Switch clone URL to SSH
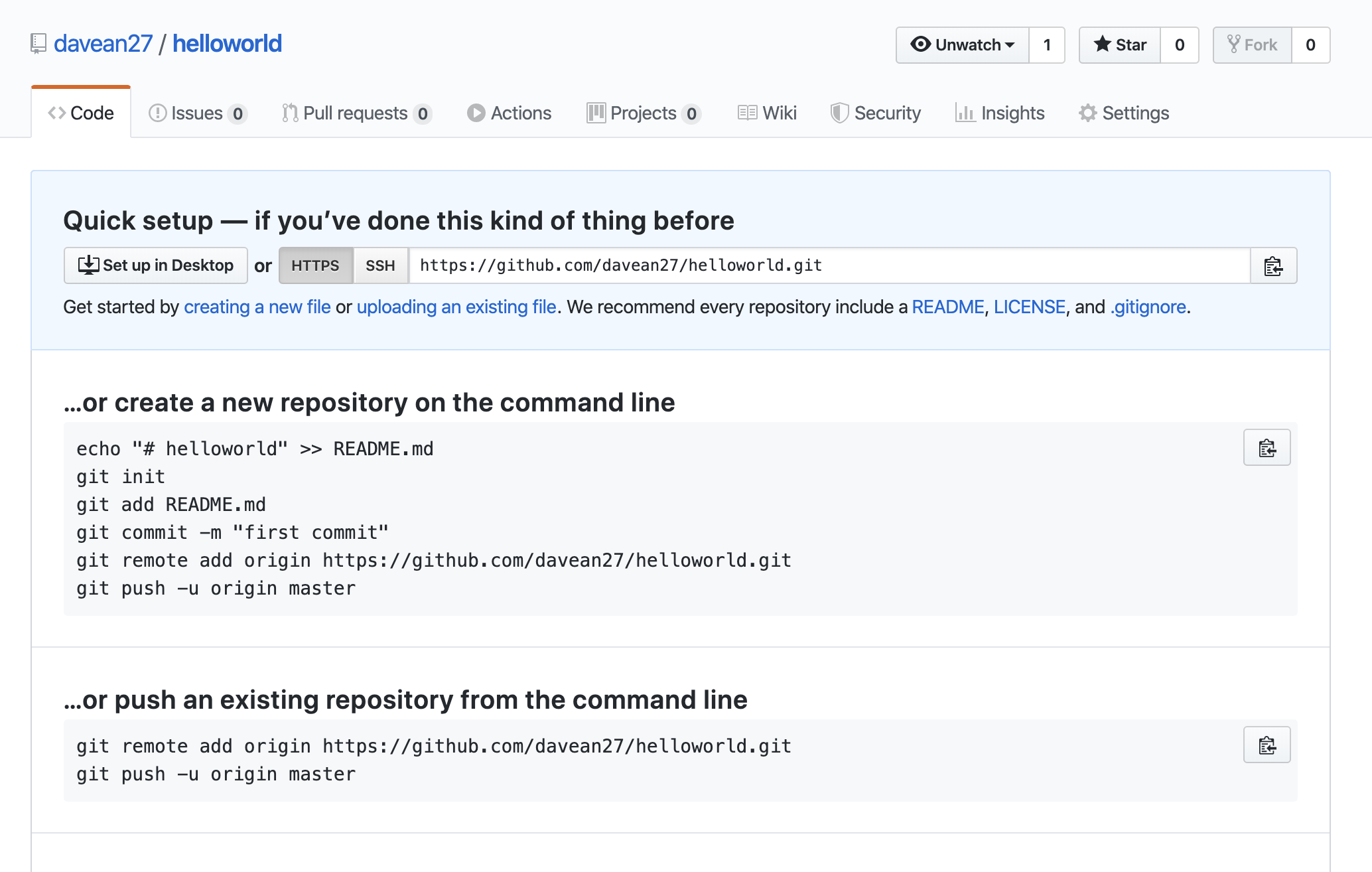1372x872 pixels. [380, 266]
